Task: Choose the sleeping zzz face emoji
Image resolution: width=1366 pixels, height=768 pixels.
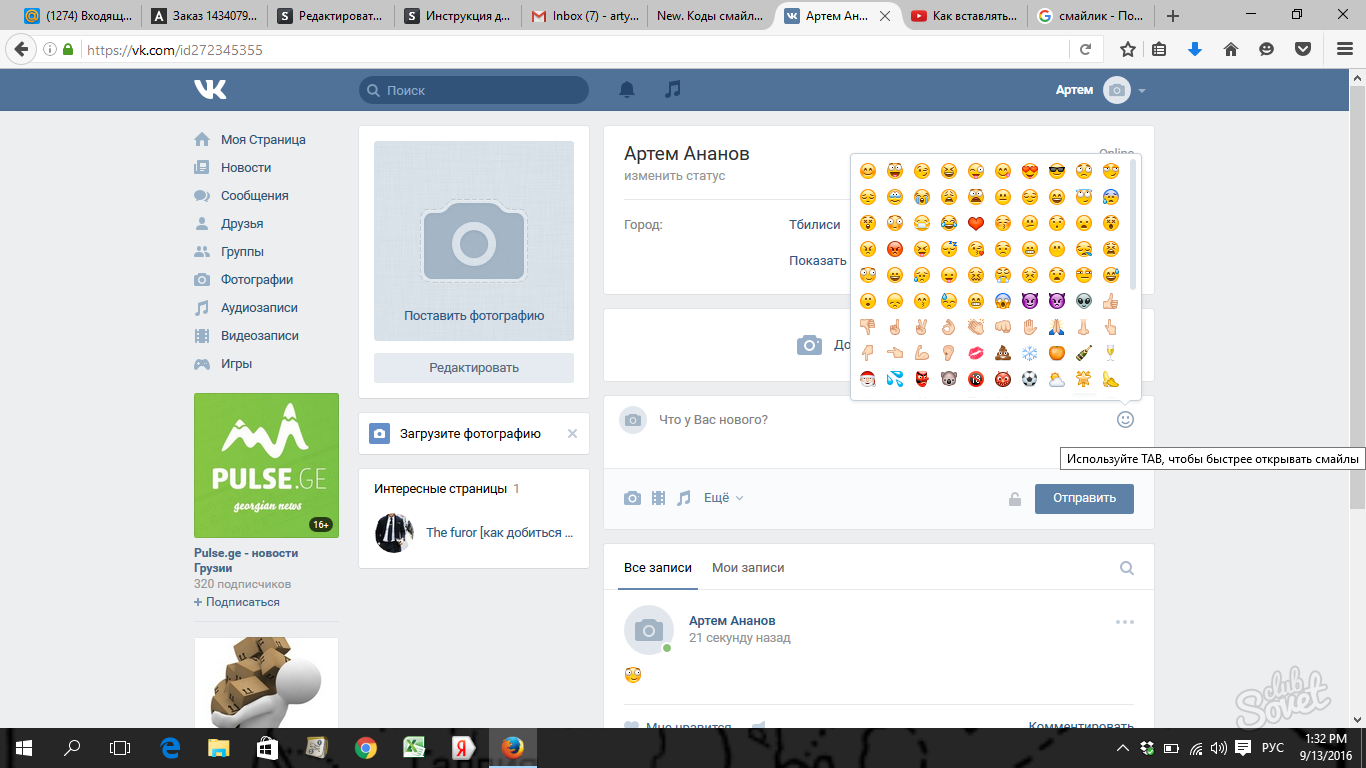Action: click(949, 249)
